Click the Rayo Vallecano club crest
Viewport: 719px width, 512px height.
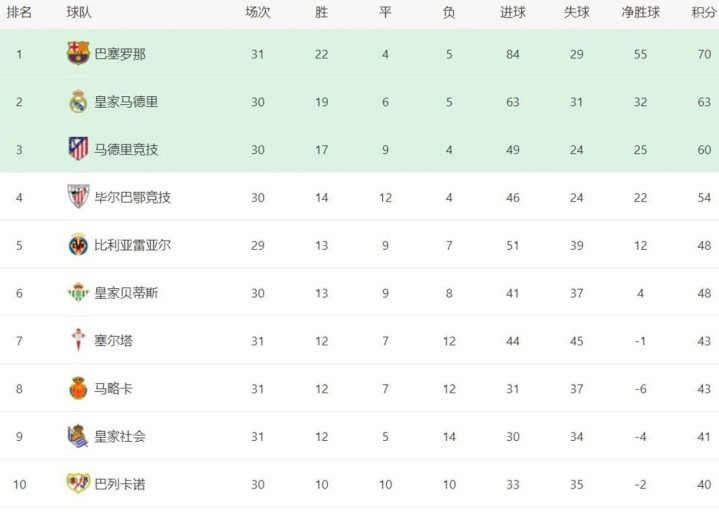[78, 484]
